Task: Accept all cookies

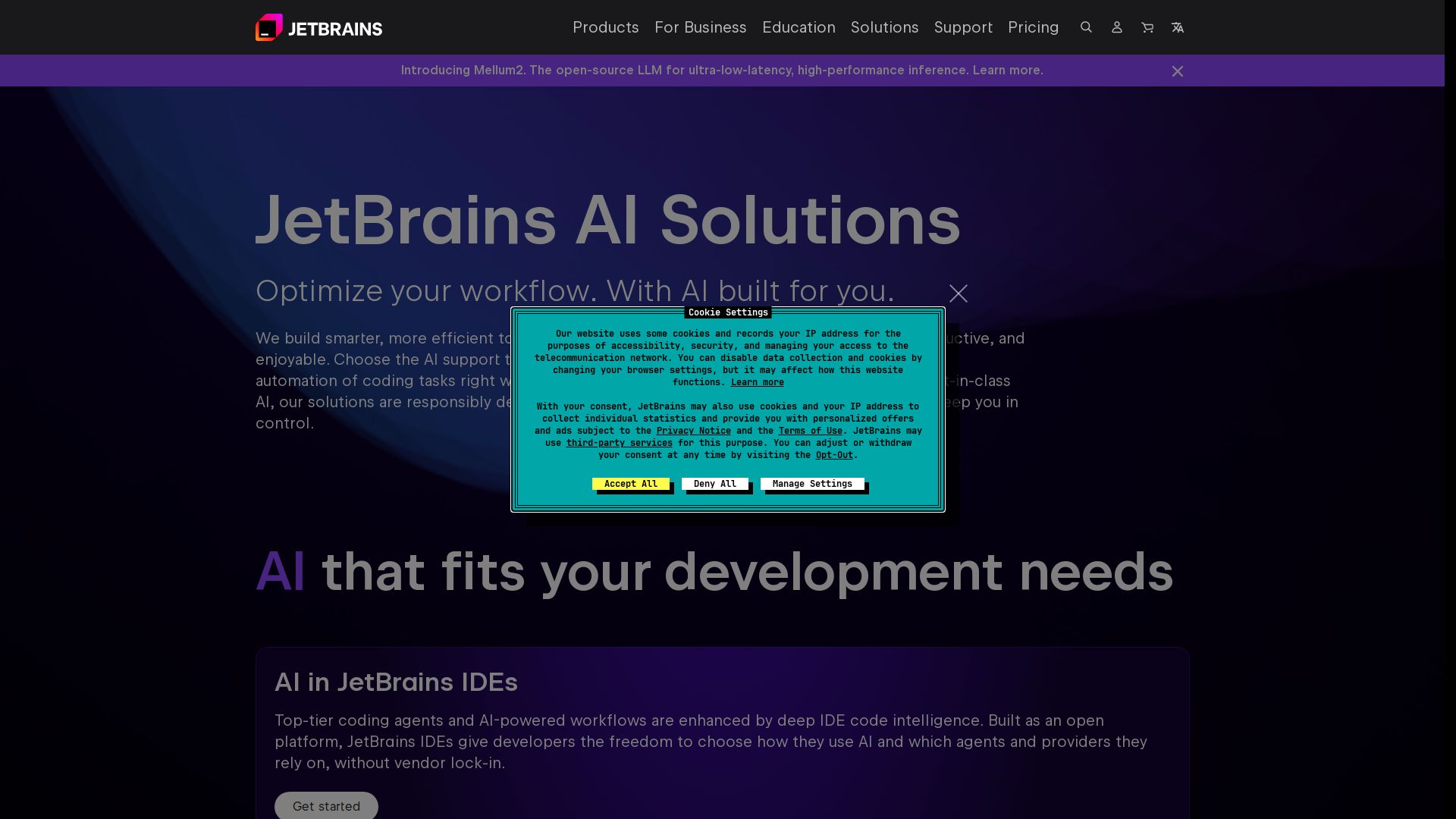Action: (631, 484)
